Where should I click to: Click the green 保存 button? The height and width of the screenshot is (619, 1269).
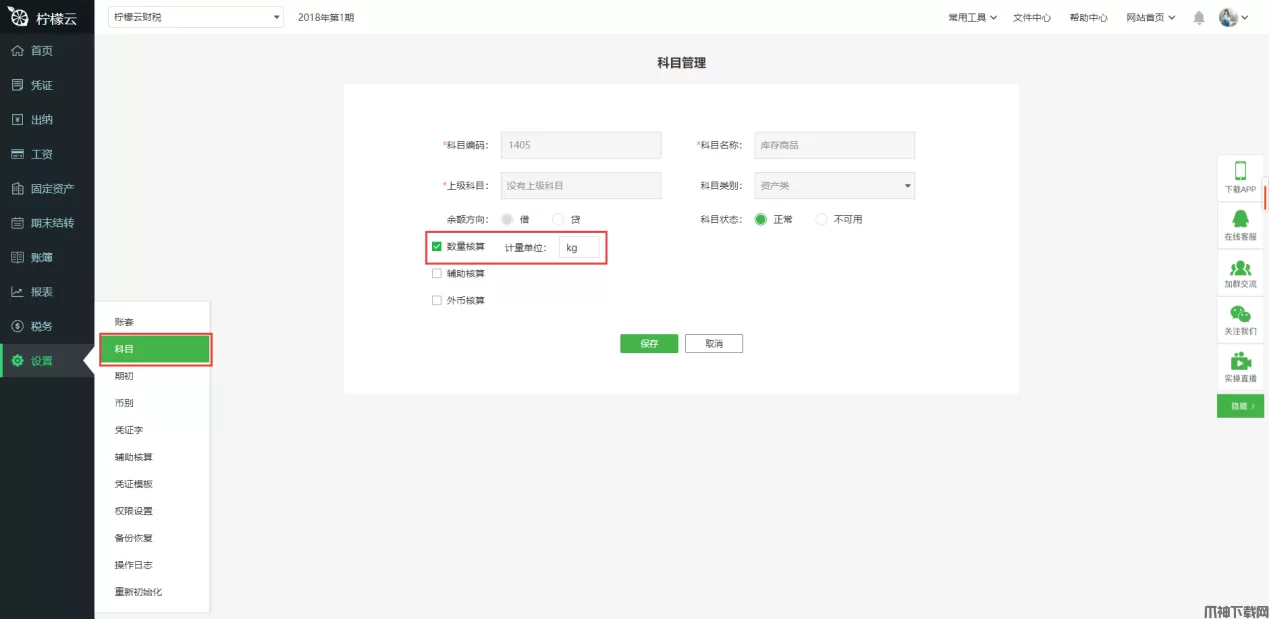(649, 343)
